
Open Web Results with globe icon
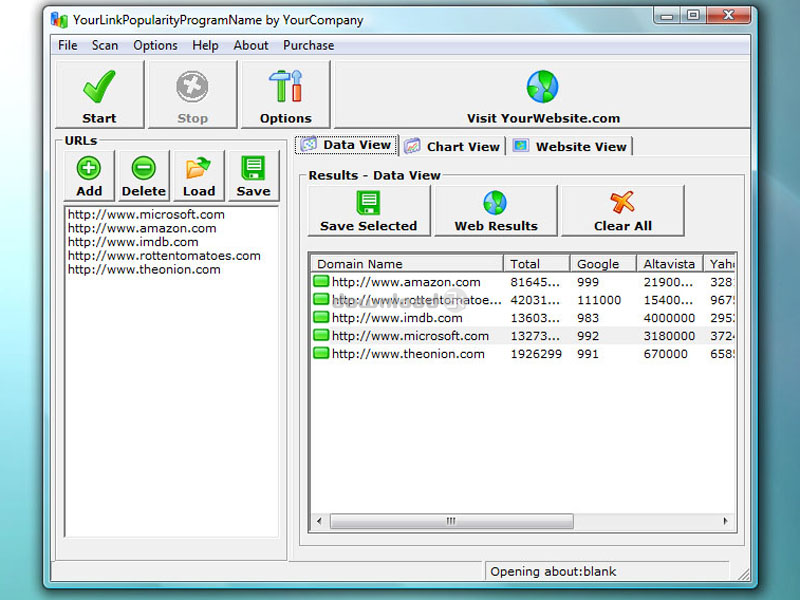pyautogui.click(x=495, y=211)
